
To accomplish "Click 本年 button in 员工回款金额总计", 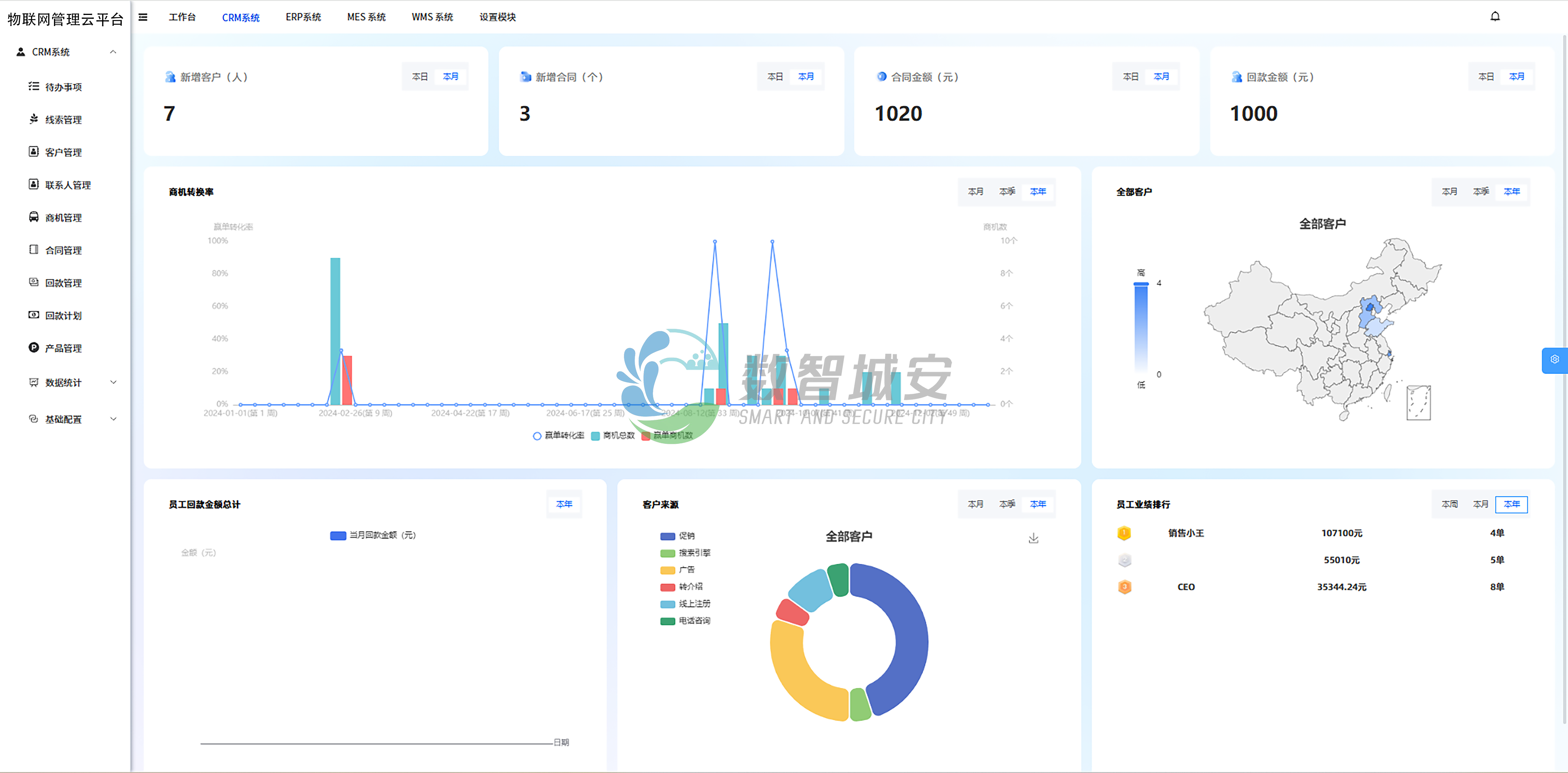I will click(x=563, y=504).
